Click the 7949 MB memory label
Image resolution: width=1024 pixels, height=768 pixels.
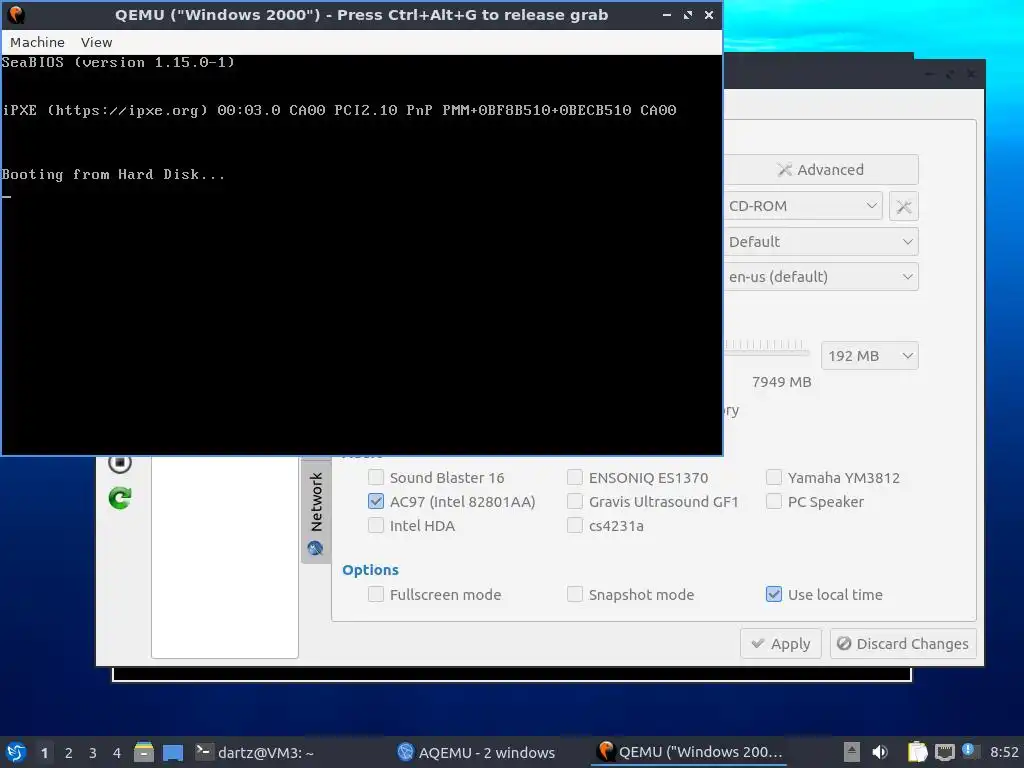782,382
